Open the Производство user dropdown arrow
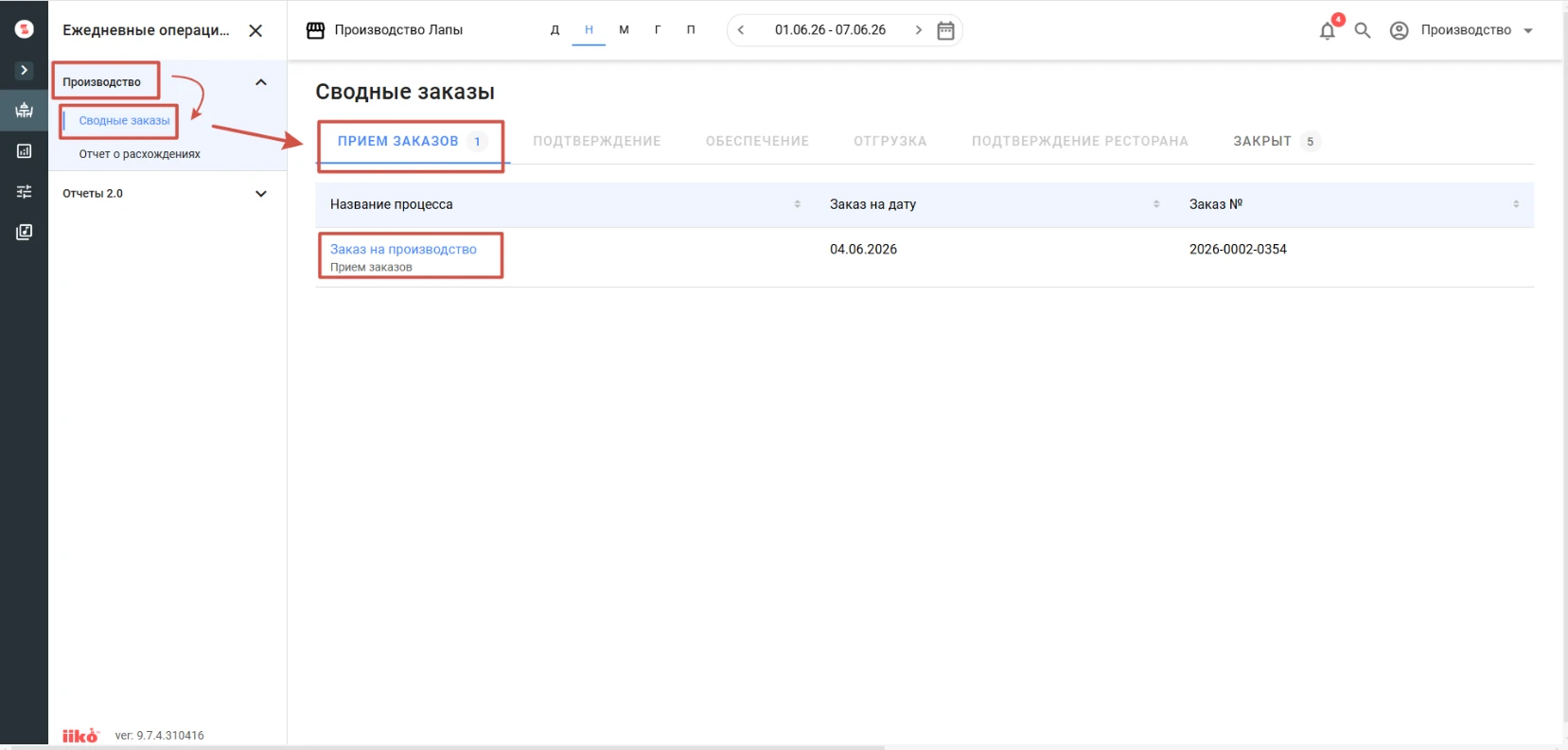 tap(1528, 31)
